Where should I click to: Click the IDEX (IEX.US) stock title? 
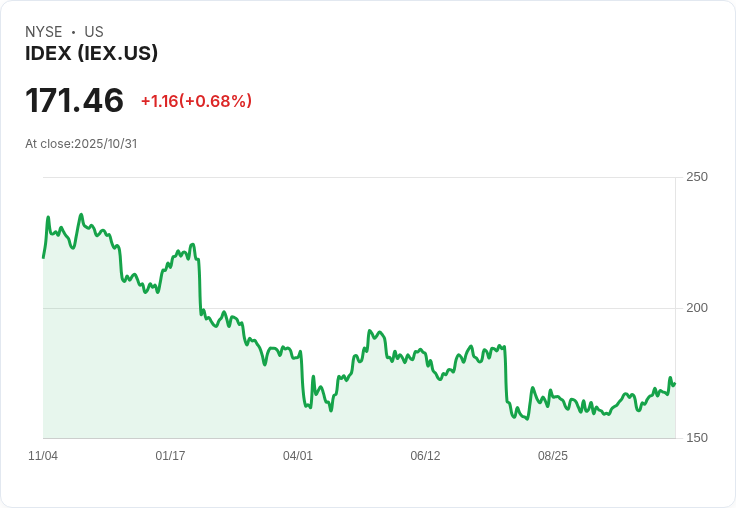tap(91, 54)
